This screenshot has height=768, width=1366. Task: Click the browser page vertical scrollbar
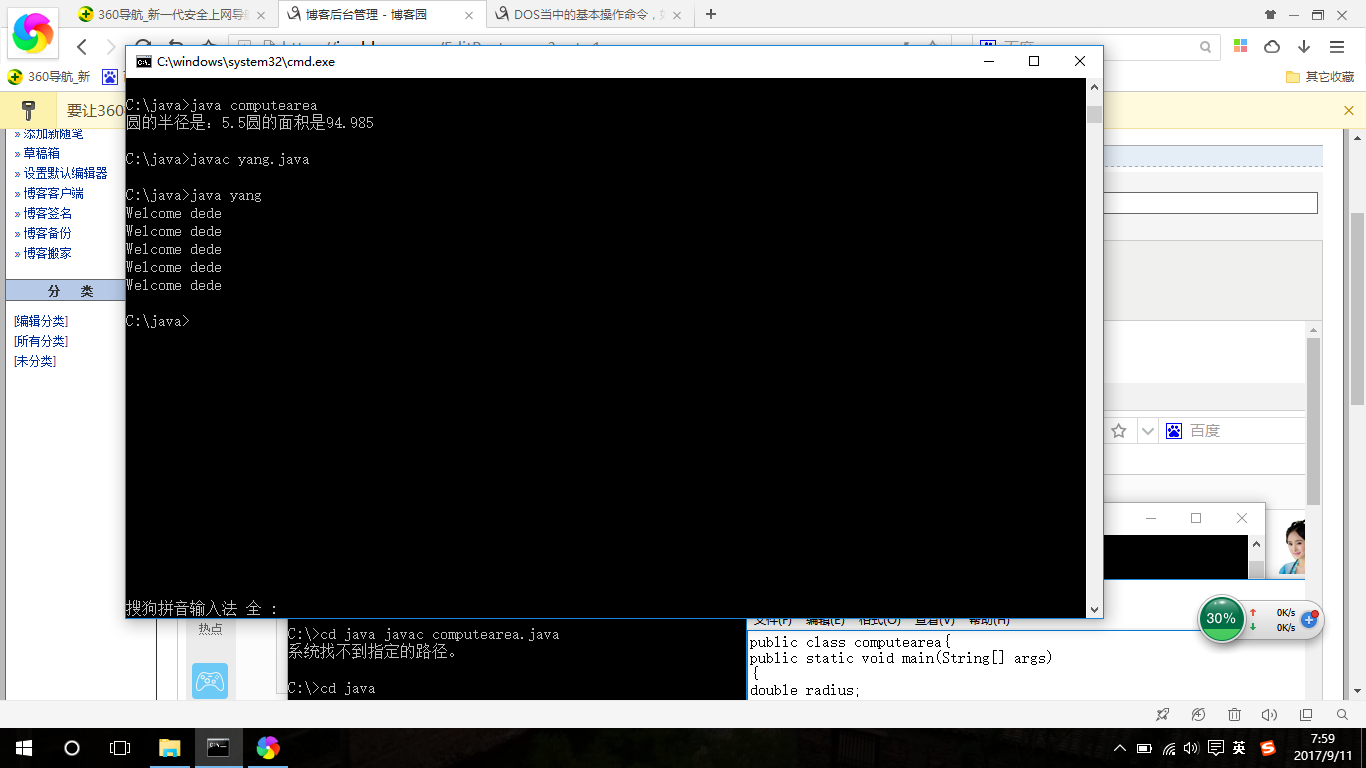(x=1357, y=310)
